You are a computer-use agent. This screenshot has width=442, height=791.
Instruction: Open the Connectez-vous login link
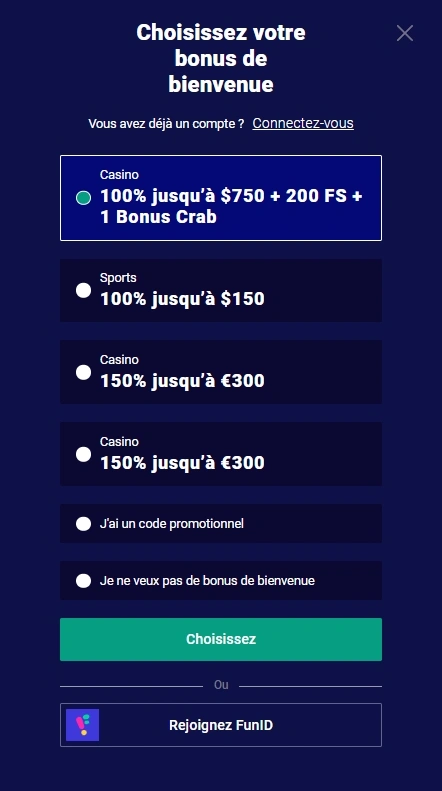(303, 123)
